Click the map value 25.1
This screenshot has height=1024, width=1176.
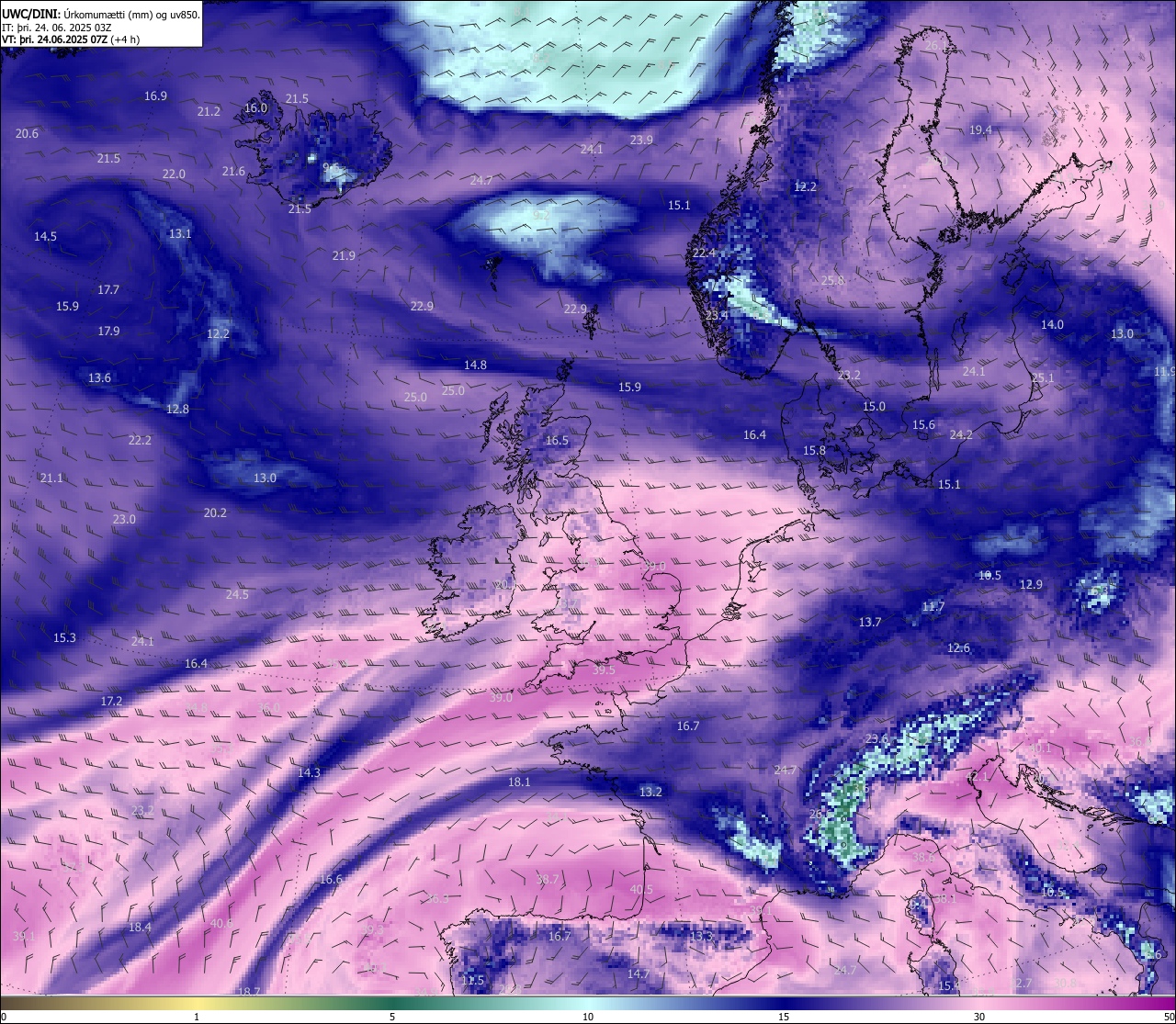1043,378
